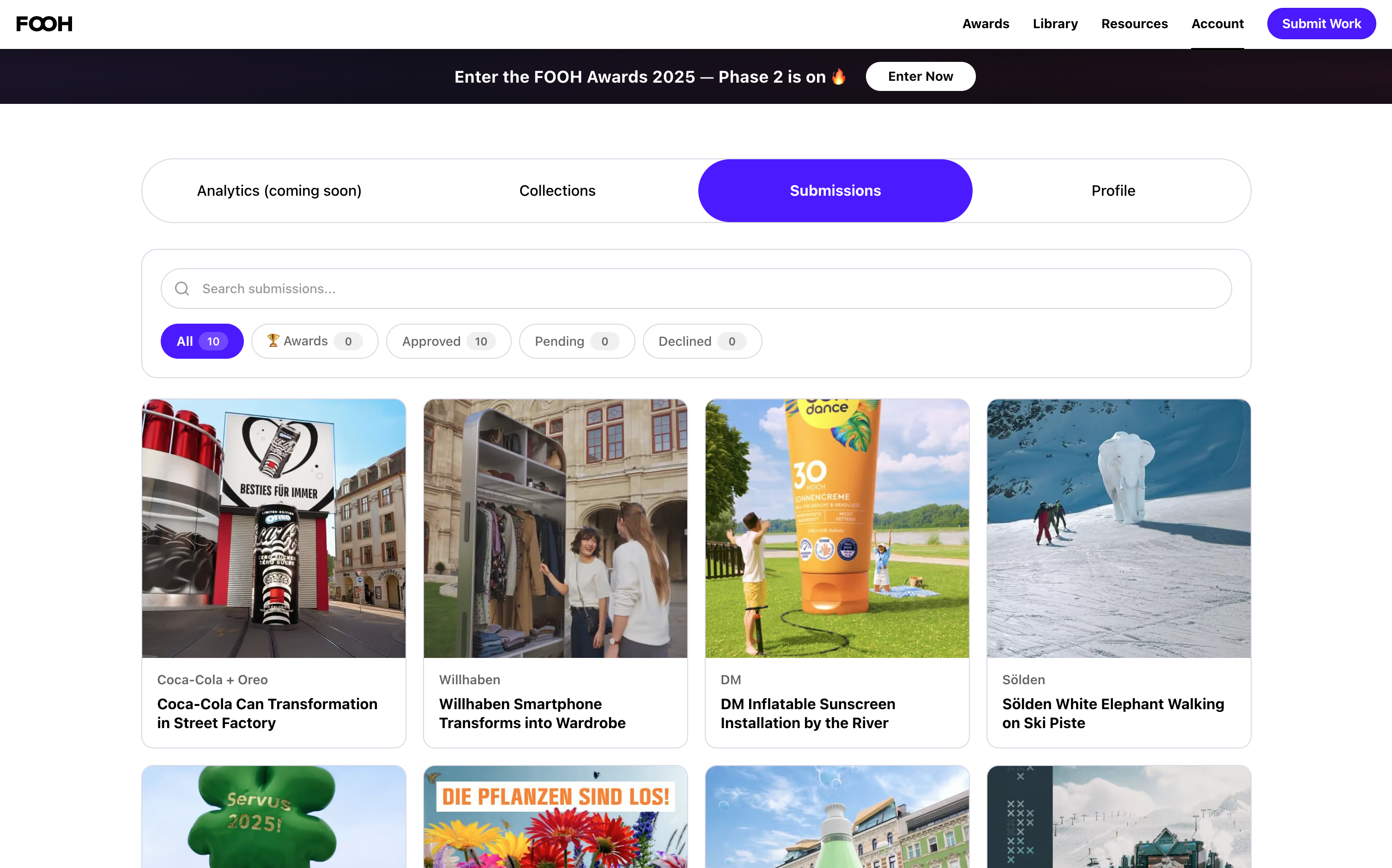Screen dimensions: 1392x868
Task: Select the Submissions tab
Action: pos(835,191)
